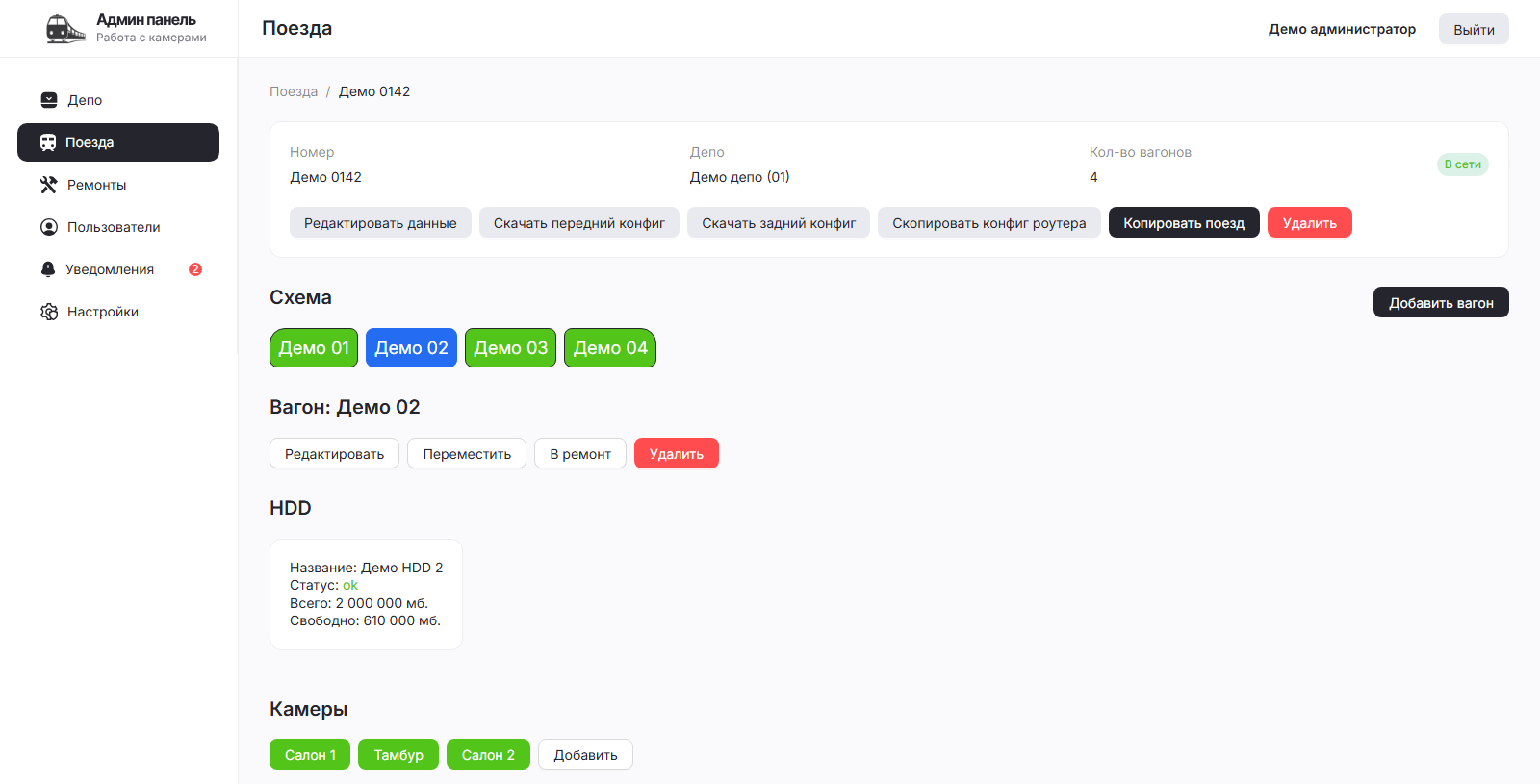The image size is (1540, 784).
Task: Click the red notification count badge
Action: tap(195, 269)
